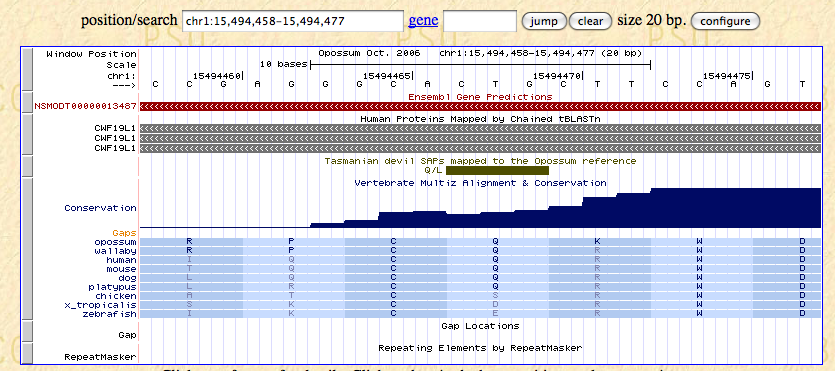Click the Tasmanian devil SAPs track title
This screenshot has width=835, height=371.
tap(480, 161)
